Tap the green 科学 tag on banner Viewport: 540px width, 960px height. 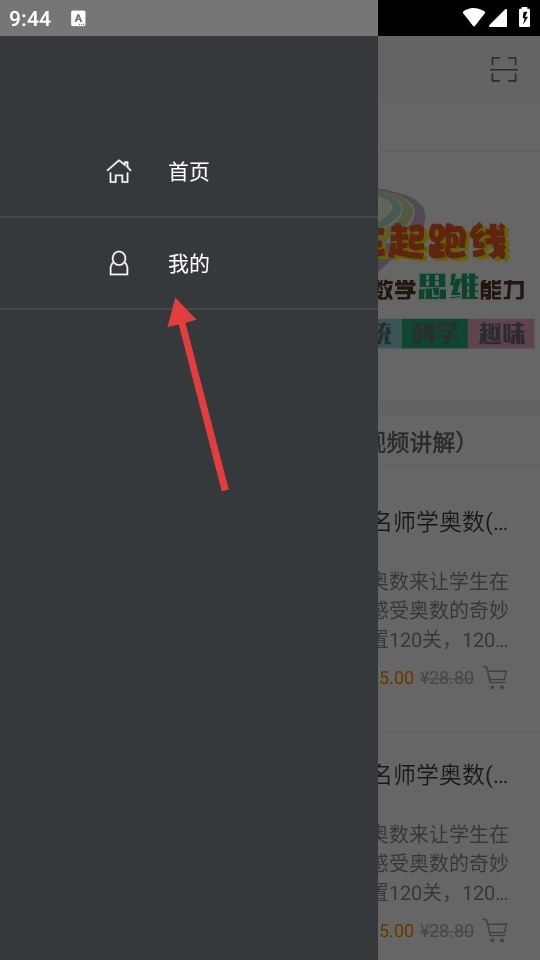point(435,334)
